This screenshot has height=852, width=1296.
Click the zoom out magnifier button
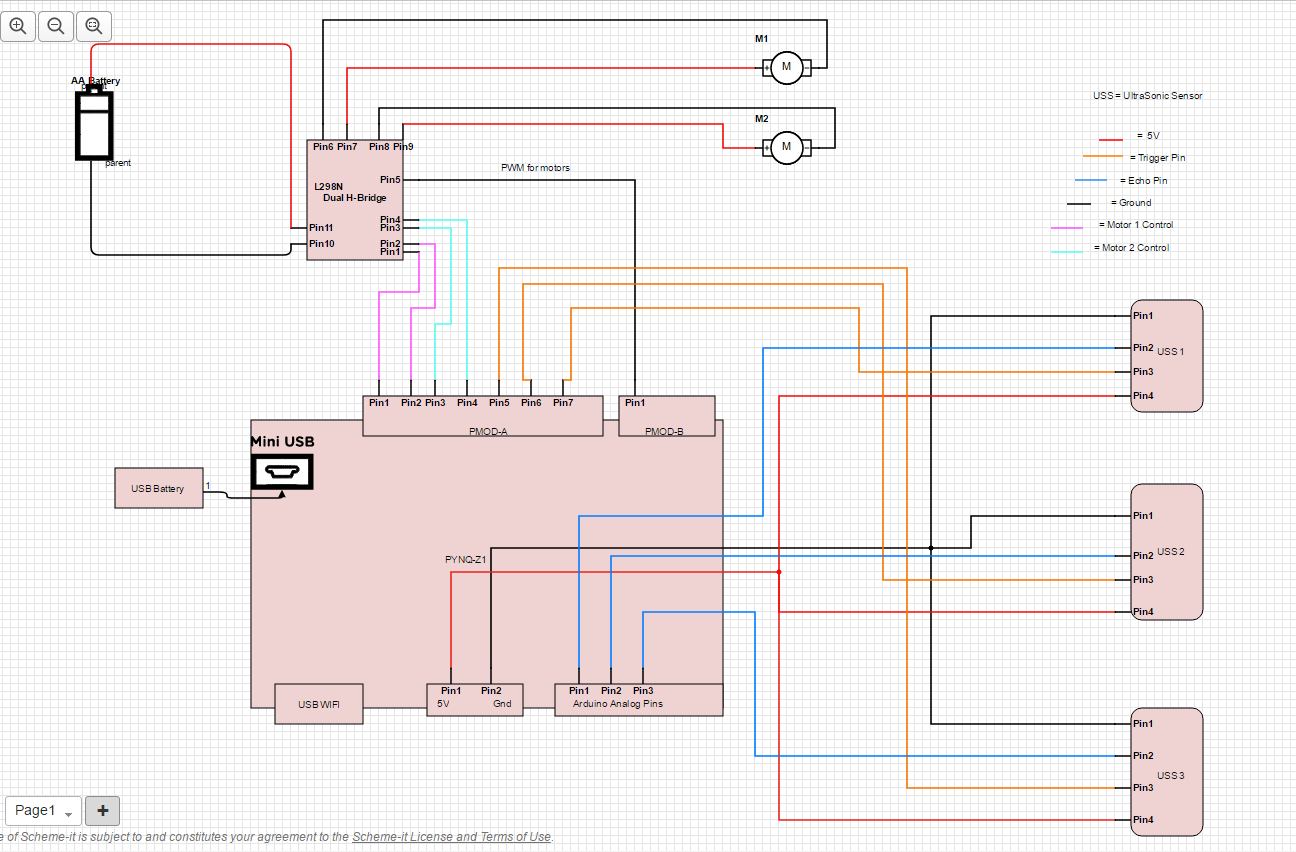(x=56, y=26)
